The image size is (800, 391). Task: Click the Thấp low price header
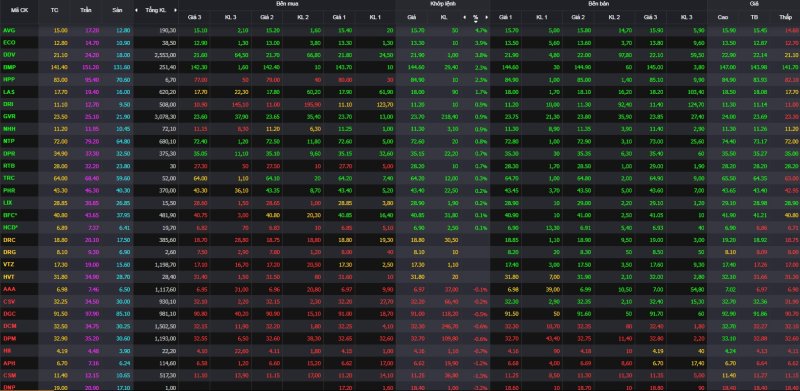click(785, 17)
